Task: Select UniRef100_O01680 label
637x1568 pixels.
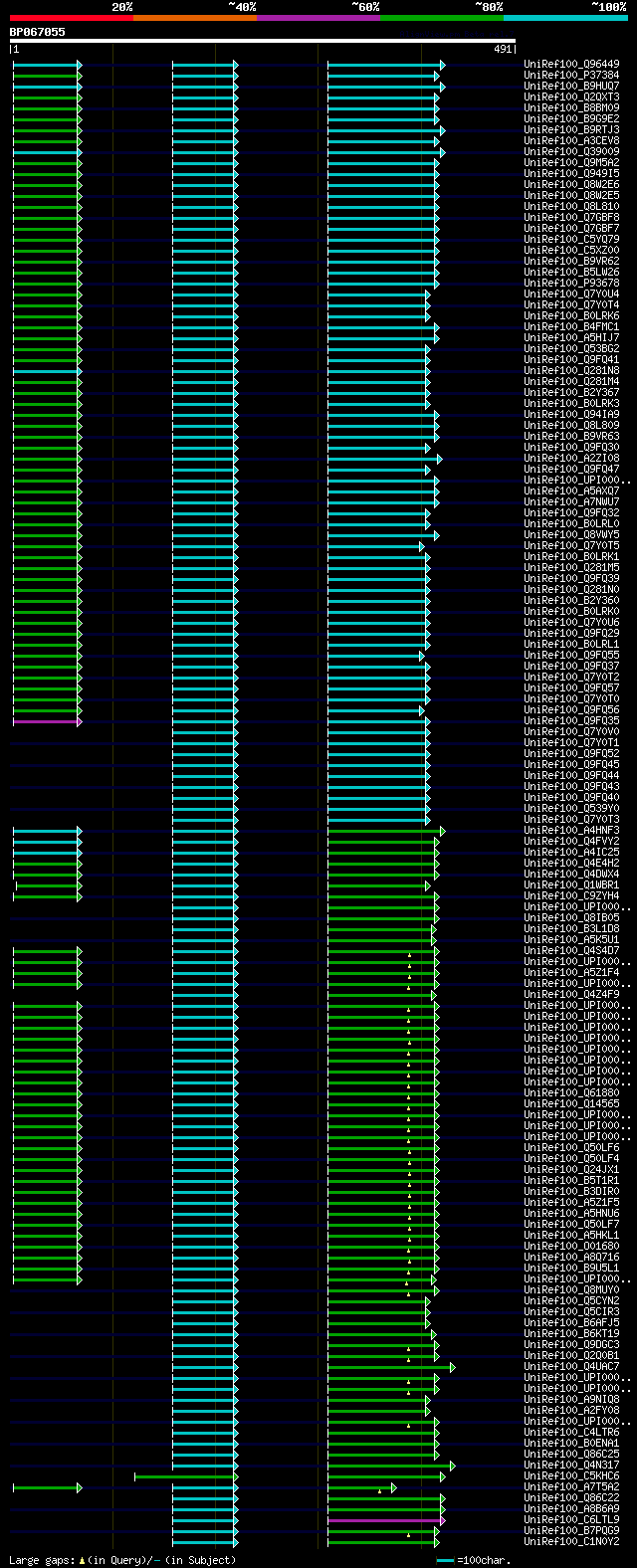Action: click(x=571, y=1246)
